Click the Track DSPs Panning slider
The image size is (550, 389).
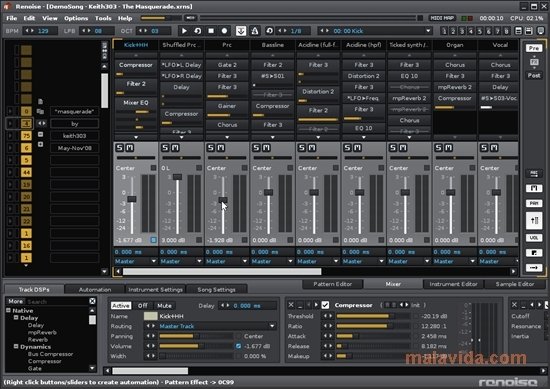coord(196,336)
